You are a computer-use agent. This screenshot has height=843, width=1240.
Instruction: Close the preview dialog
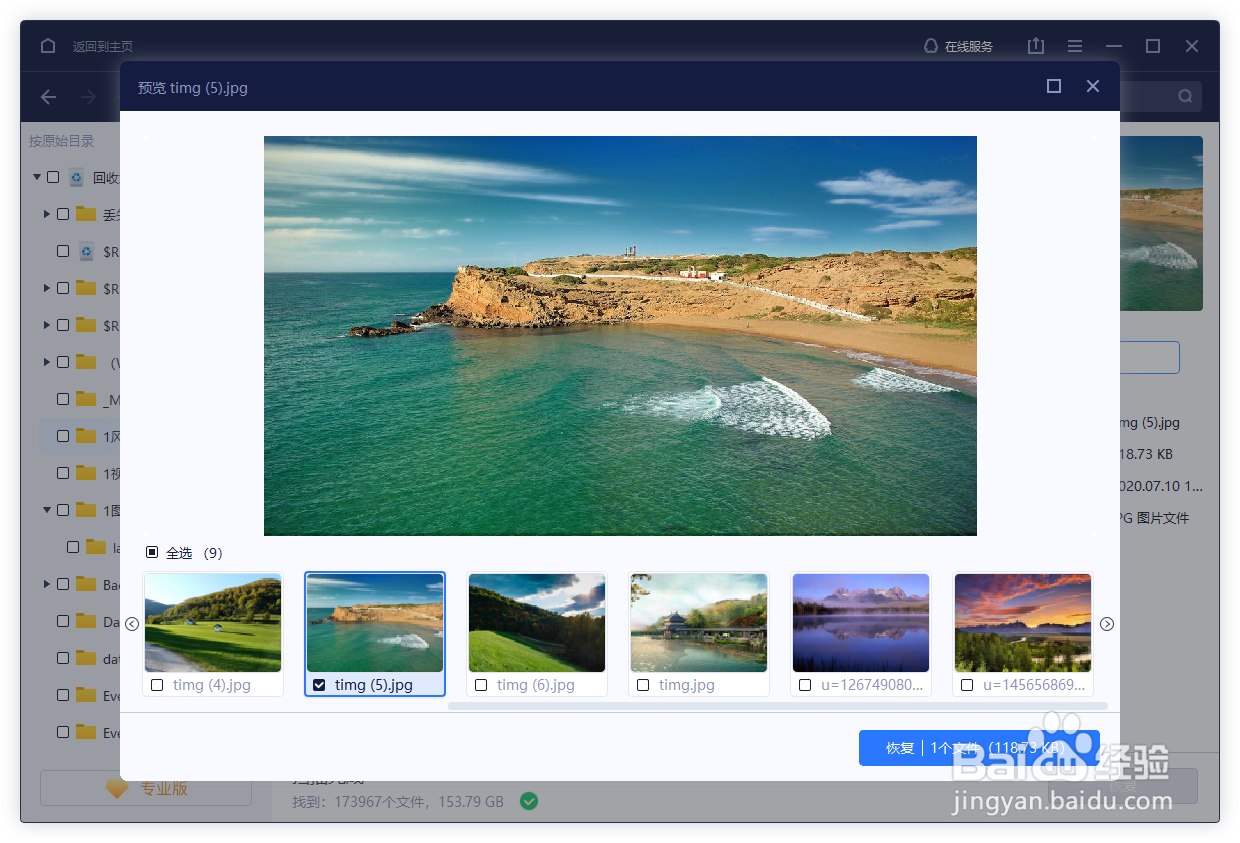tap(1093, 87)
